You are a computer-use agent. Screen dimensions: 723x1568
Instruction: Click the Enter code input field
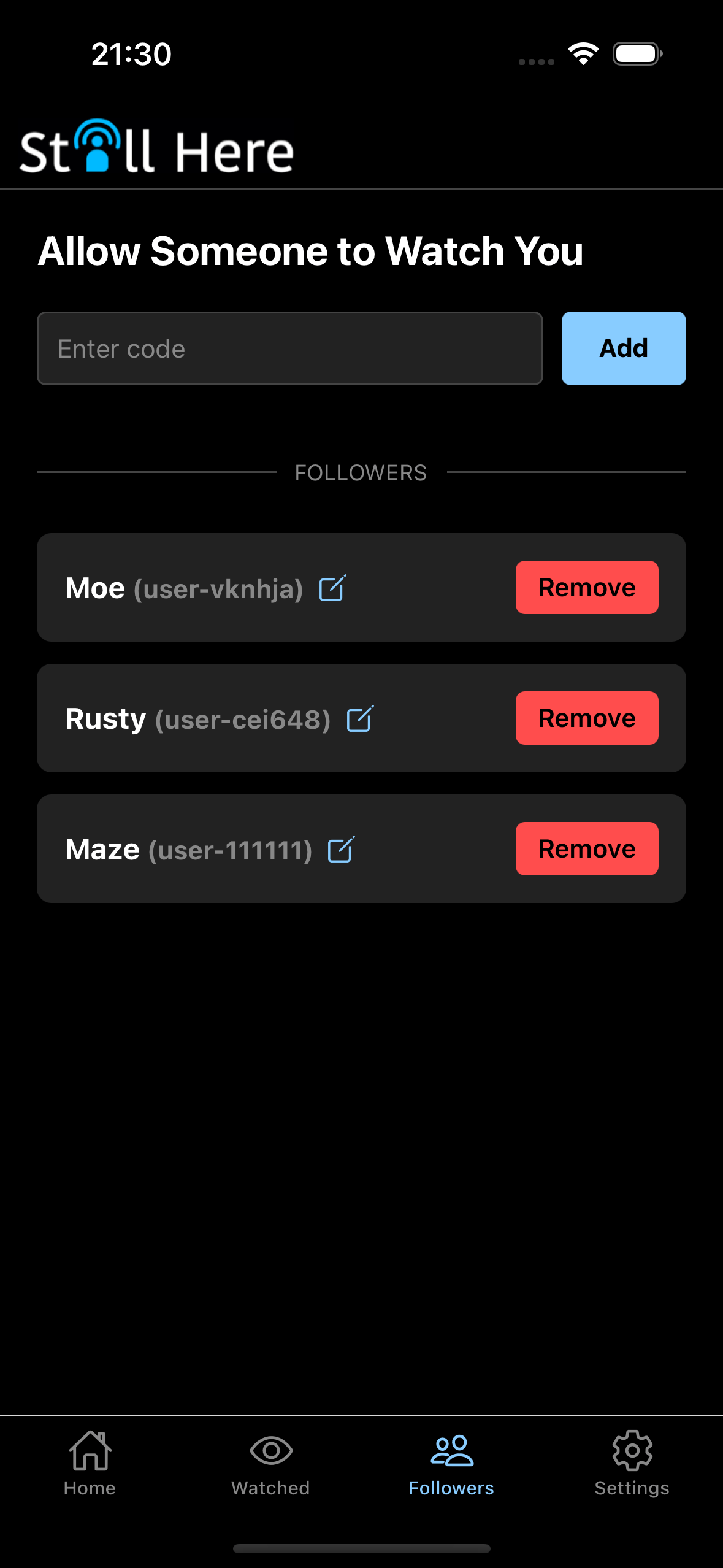[x=290, y=348]
